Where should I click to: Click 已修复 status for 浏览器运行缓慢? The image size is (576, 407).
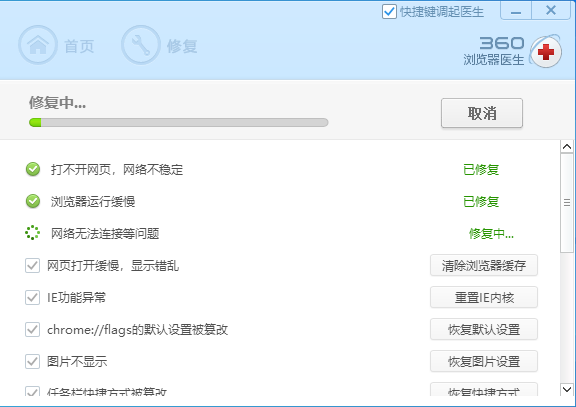481,201
